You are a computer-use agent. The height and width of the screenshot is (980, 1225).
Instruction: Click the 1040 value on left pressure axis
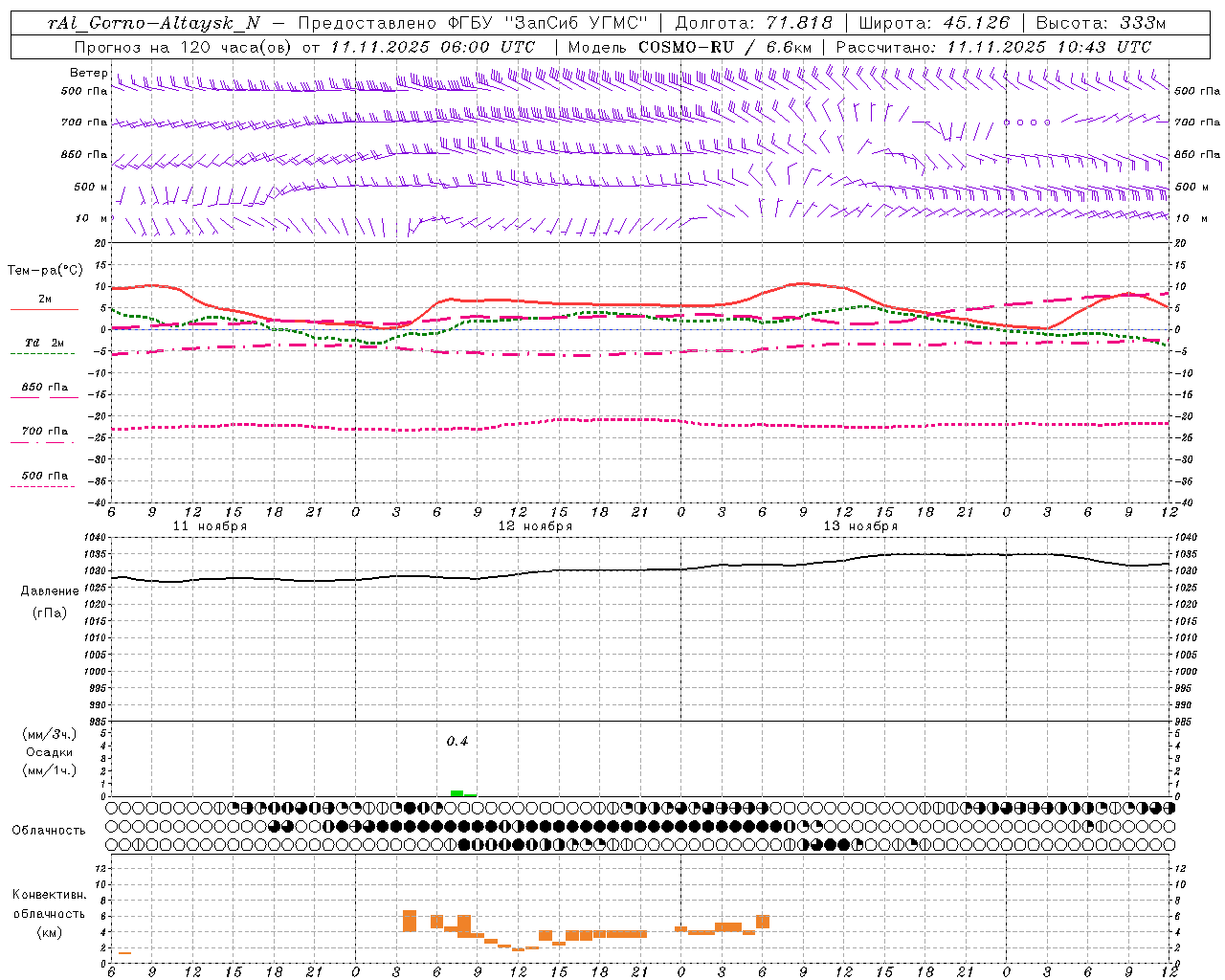96,538
